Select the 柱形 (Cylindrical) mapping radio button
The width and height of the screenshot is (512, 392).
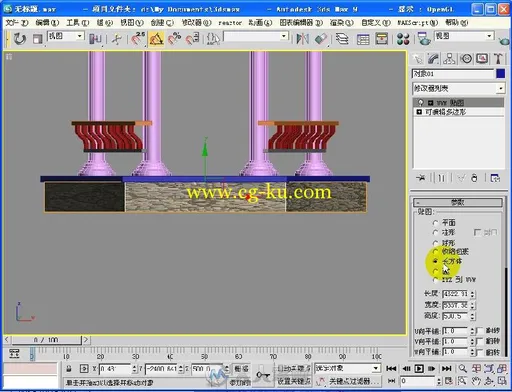click(x=435, y=232)
